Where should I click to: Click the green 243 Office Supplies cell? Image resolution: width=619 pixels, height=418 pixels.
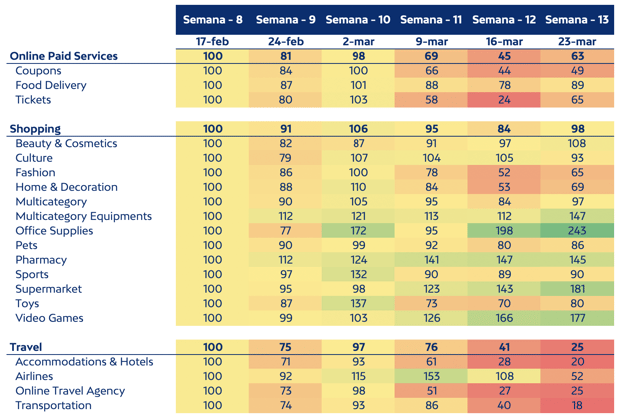click(x=577, y=231)
